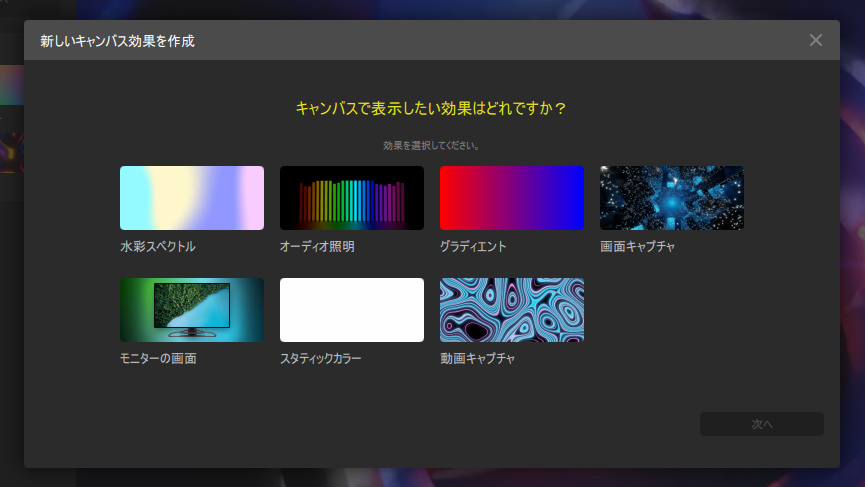Select the 画面キャプチャ effect thumbnail
Image resolution: width=865 pixels, height=487 pixels.
point(672,198)
